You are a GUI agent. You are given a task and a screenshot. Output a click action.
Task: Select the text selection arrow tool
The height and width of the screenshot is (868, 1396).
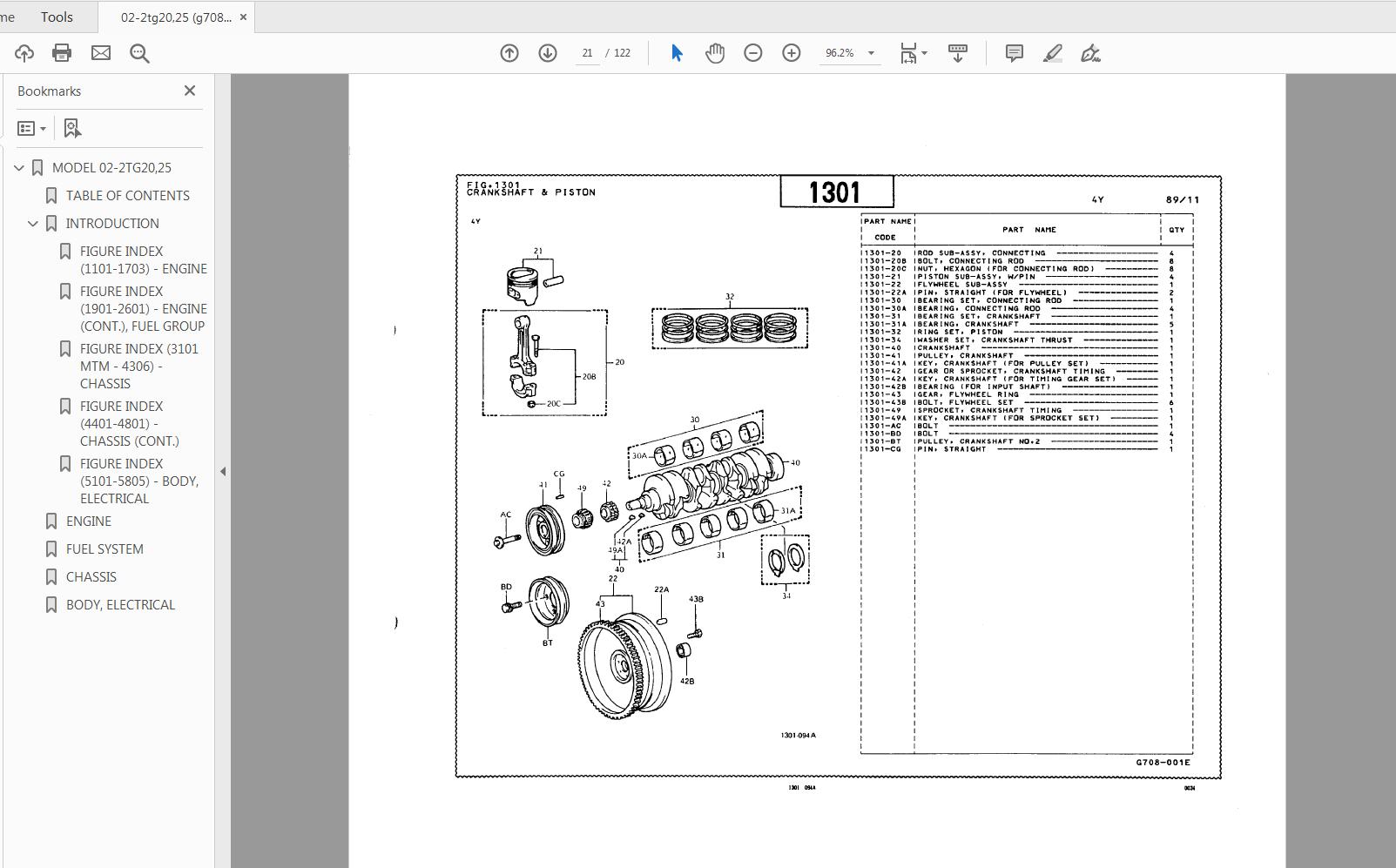(x=677, y=52)
